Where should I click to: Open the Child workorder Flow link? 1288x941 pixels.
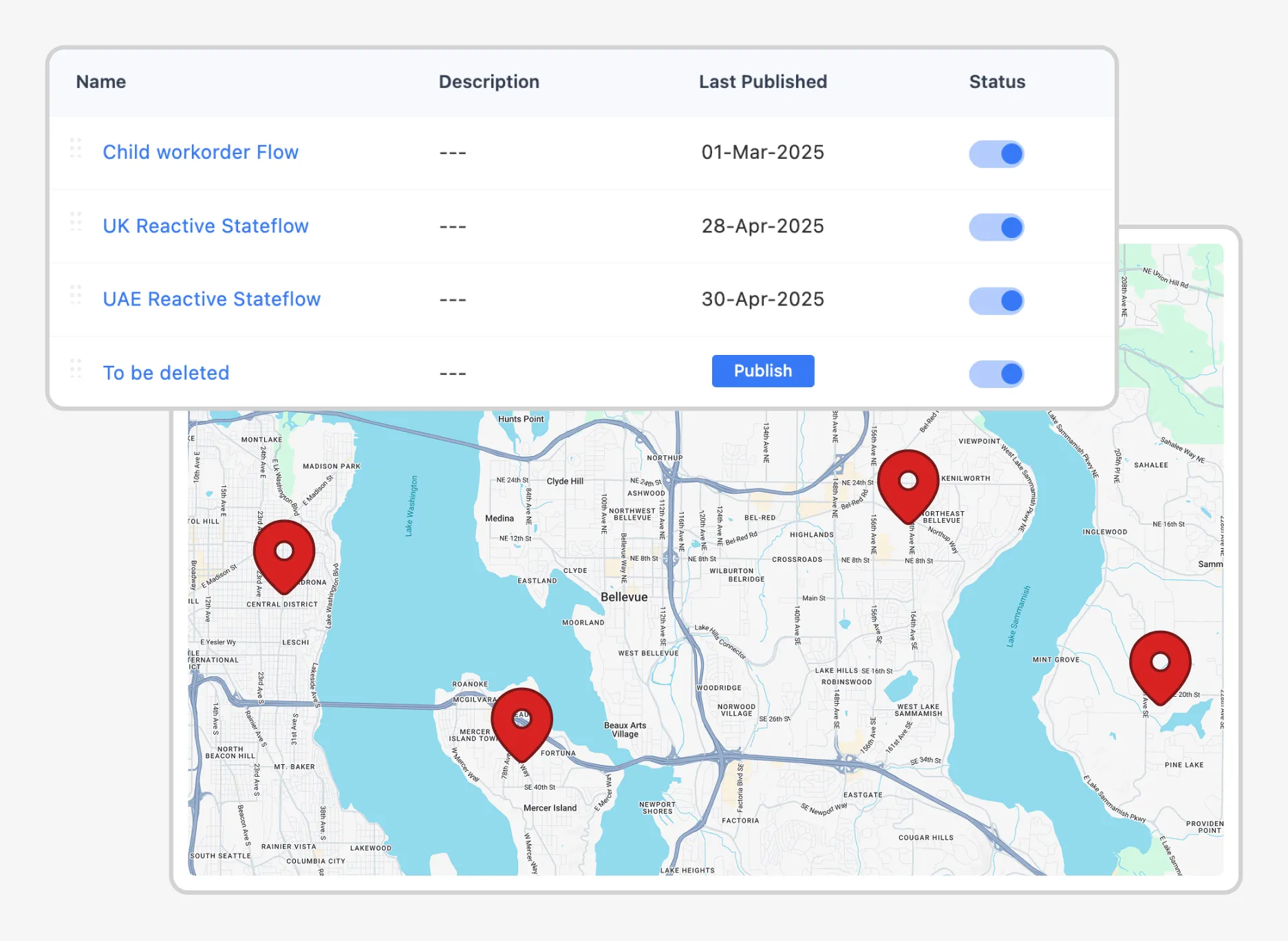click(x=200, y=153)
